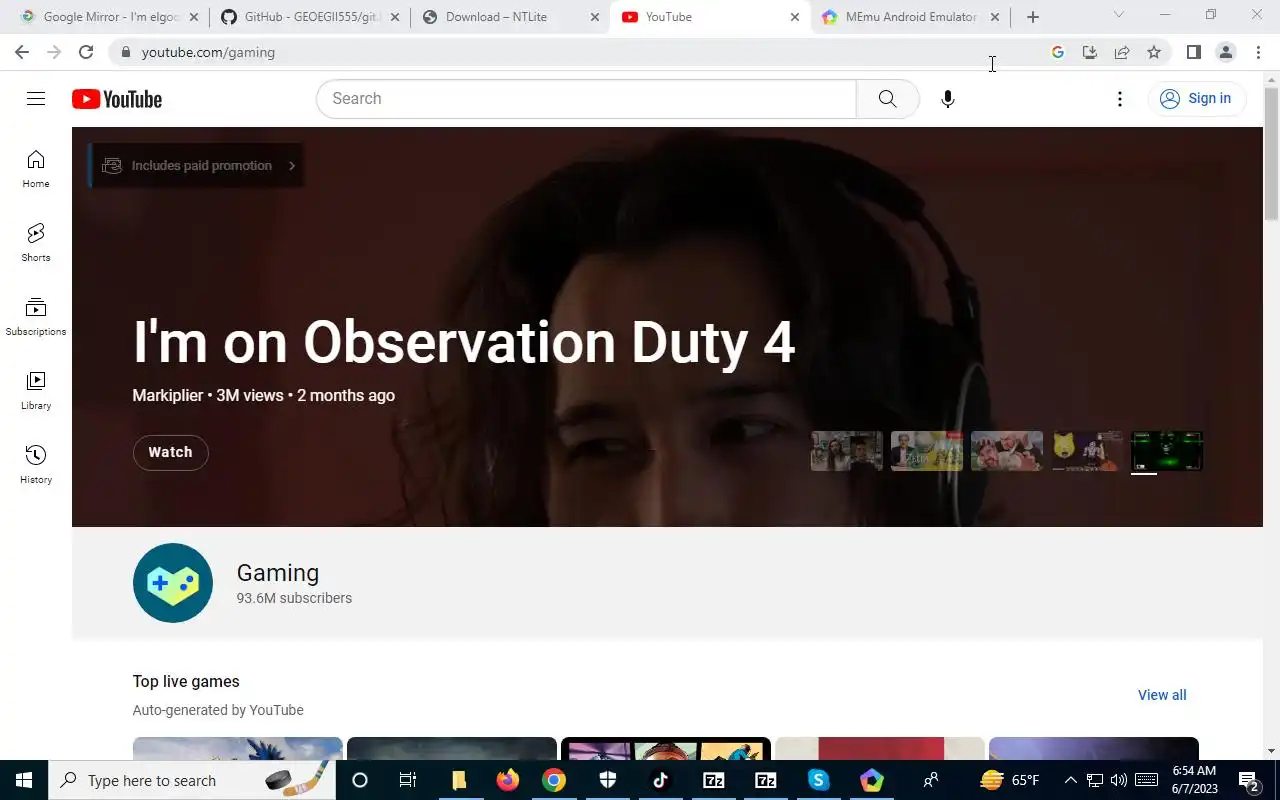Screen dimensions: 1280x800
Task: Open MEmu icon in the taskbar
Action: click(x=872, y=780)
